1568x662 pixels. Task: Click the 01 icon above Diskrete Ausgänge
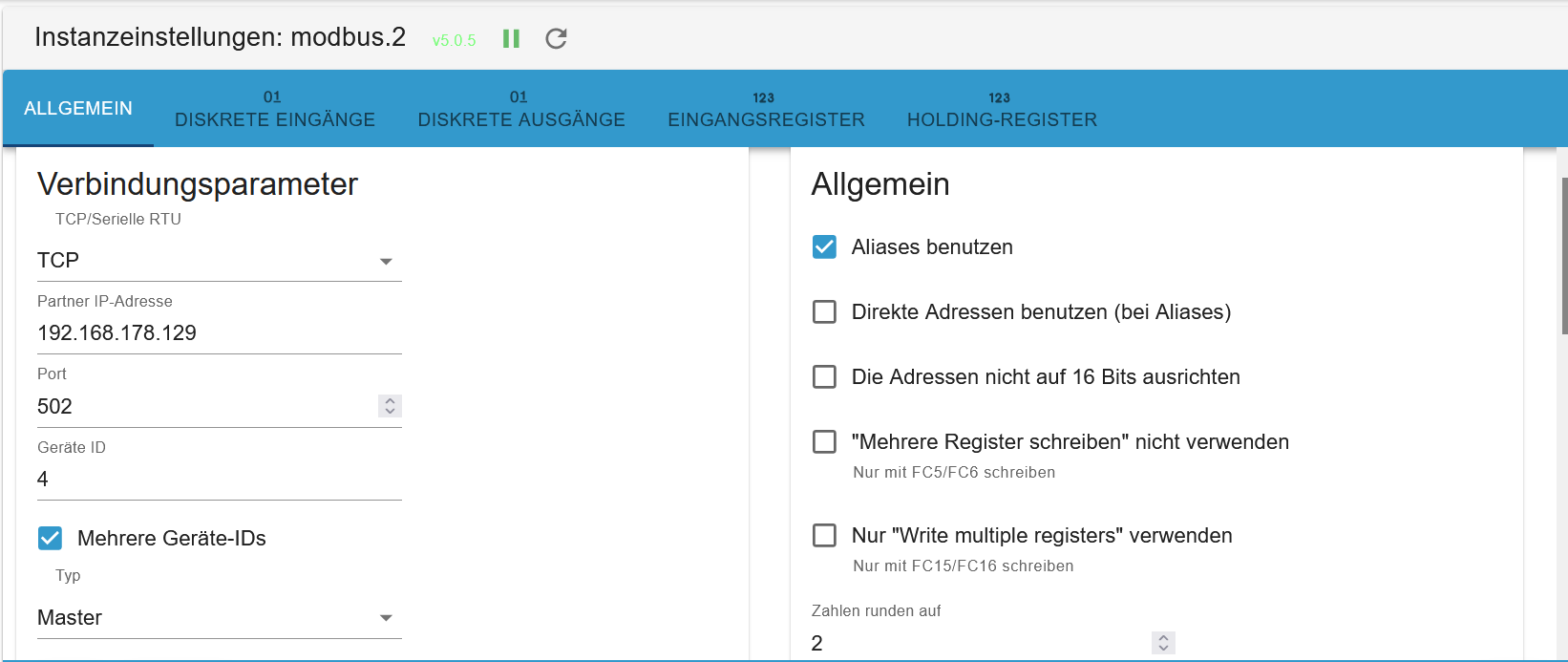[519, 96]
